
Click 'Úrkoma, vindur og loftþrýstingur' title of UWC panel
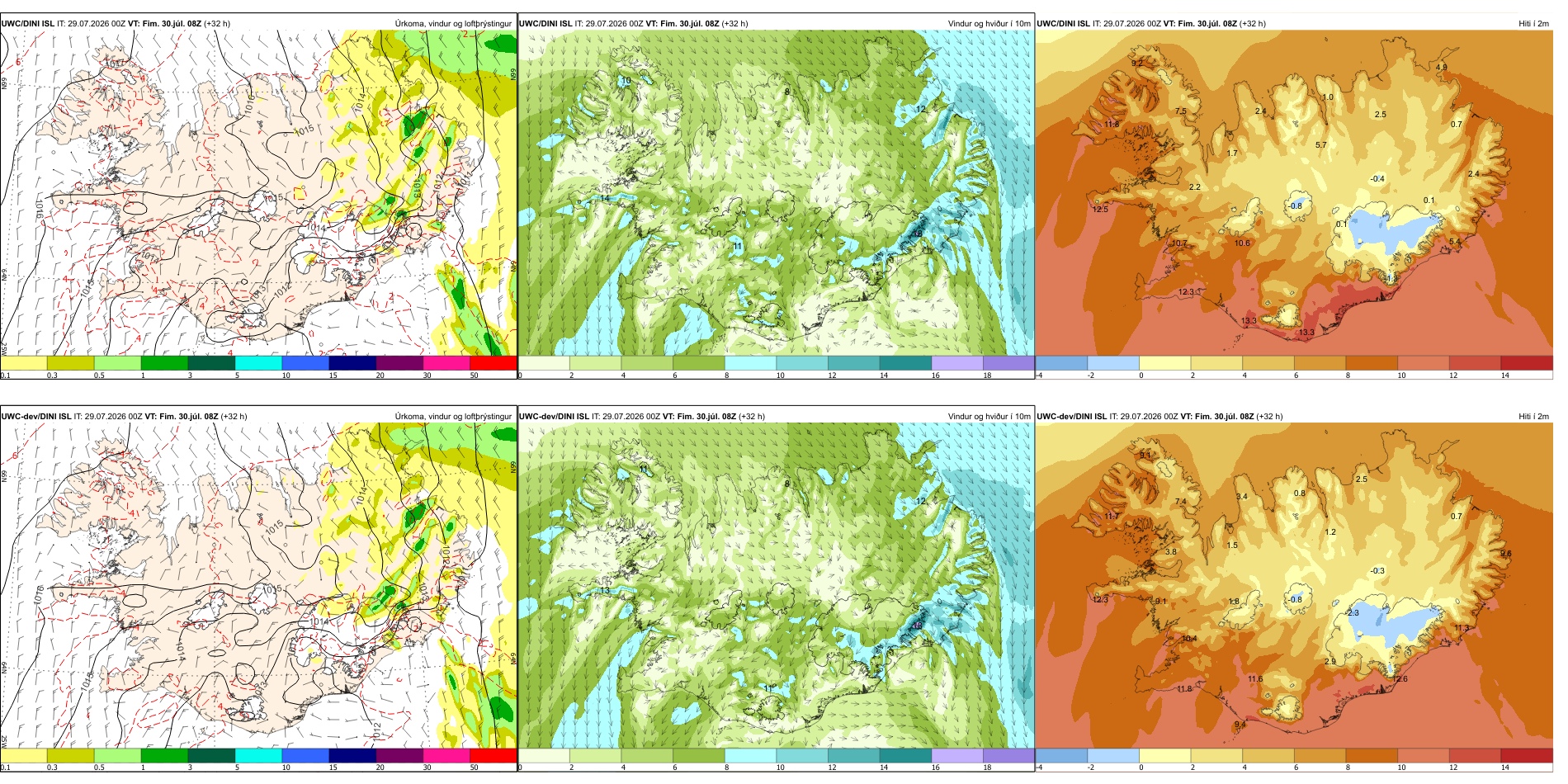[453, 24]
